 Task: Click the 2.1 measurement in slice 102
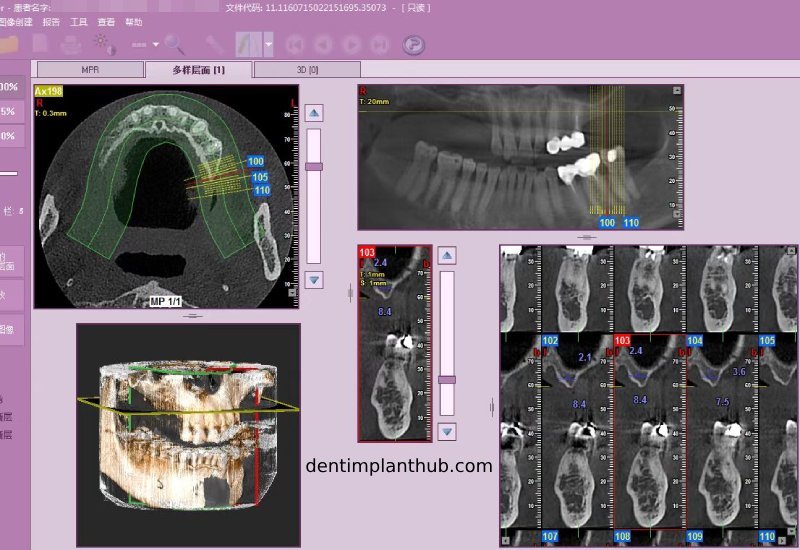[x=585, y=357]
